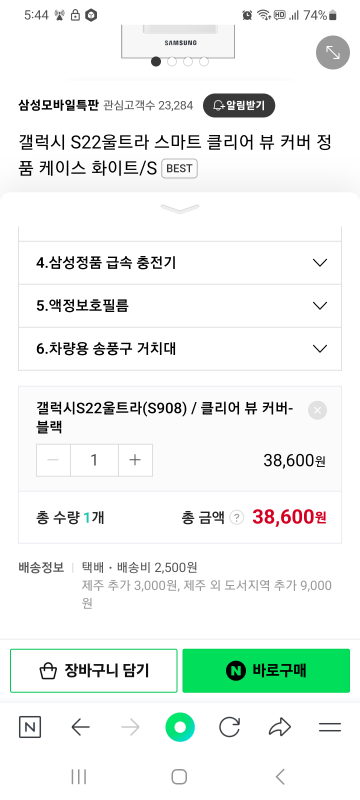360x800 pixels.
Task: Buy now with 바로구매 button
Action: point(266,670)
